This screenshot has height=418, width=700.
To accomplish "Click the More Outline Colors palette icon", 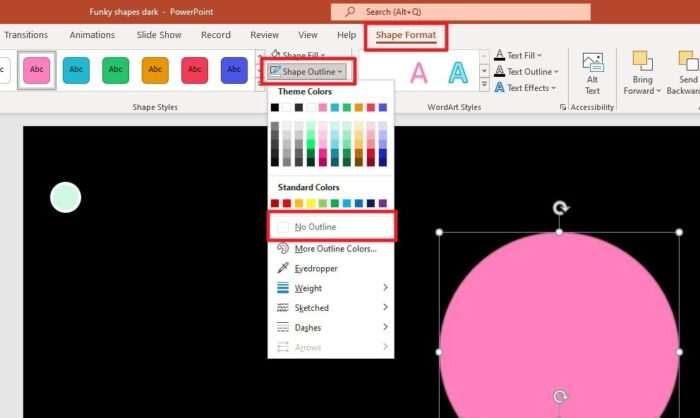I will pyautogui.click(x=283, y=248).
